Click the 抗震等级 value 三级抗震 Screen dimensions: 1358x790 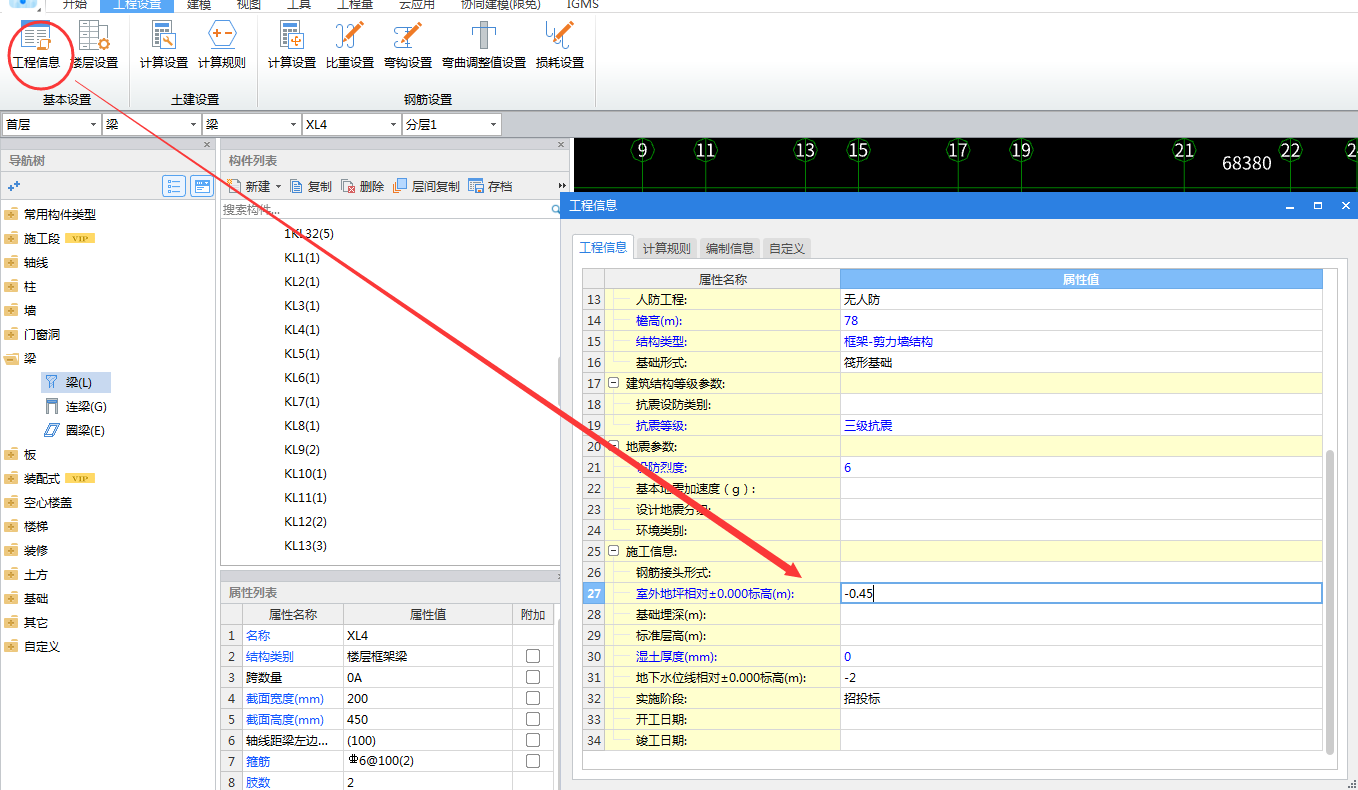point(1081,425)
